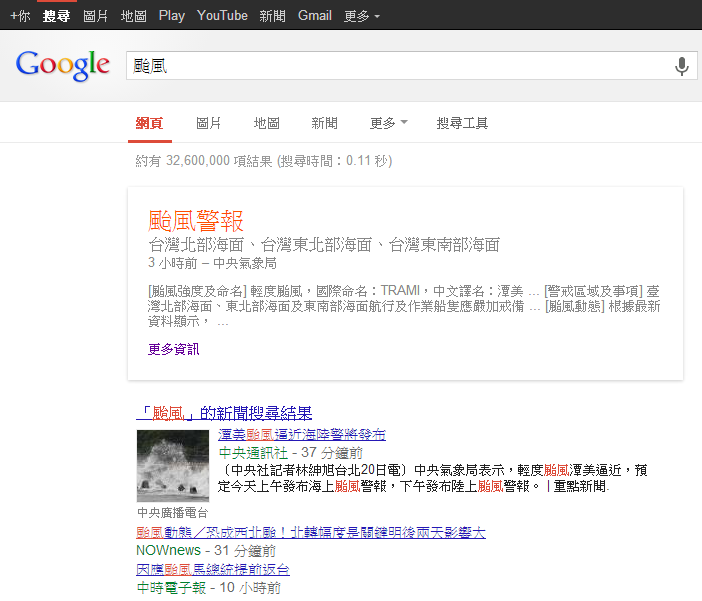Open YouTube from the top bar
This screenshot has height=601, width=702.
222,15
